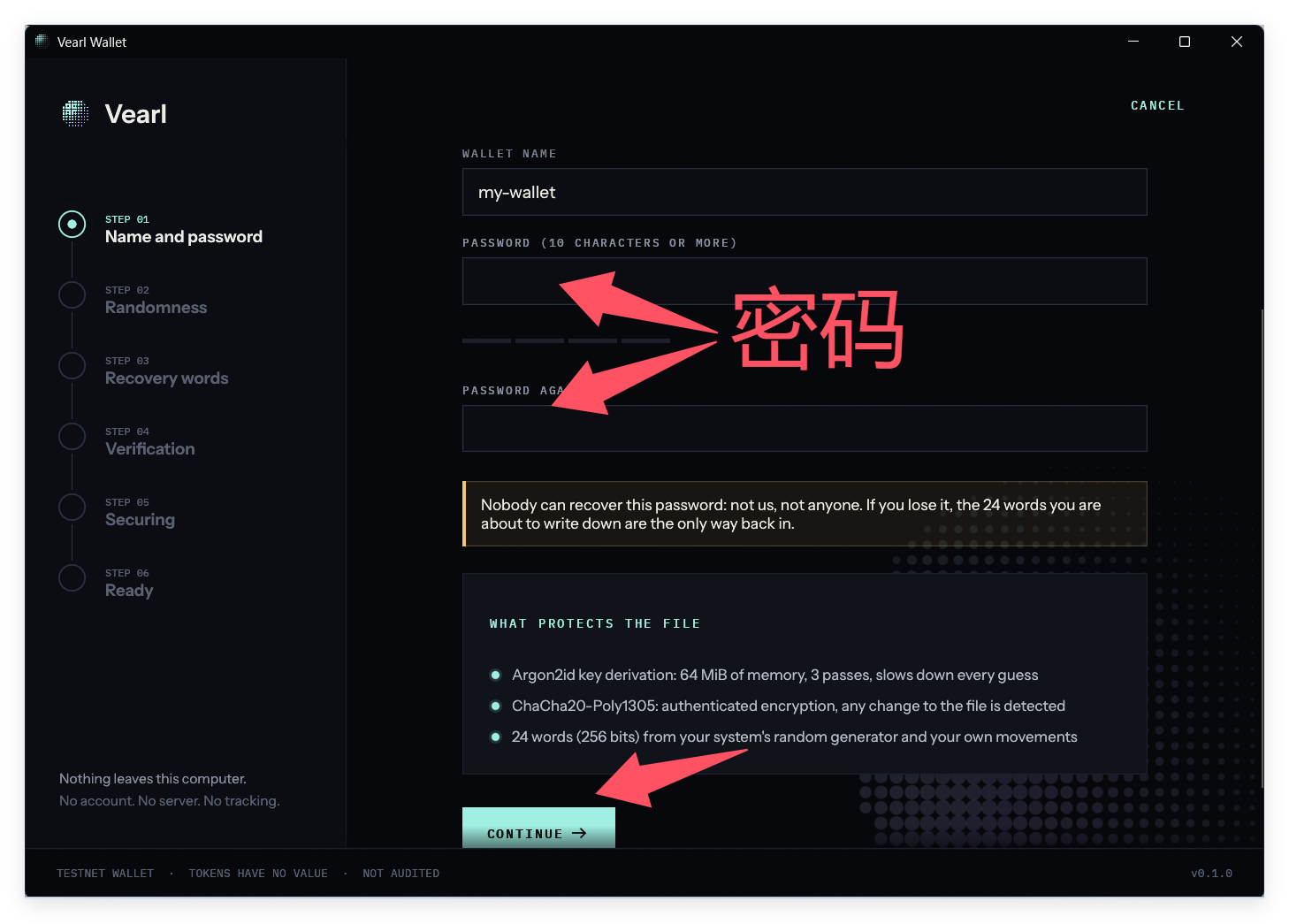Click the 'WHAT PROTECTS THE FILE' heading
This screenshot has width=1289, height=924.
595,624
